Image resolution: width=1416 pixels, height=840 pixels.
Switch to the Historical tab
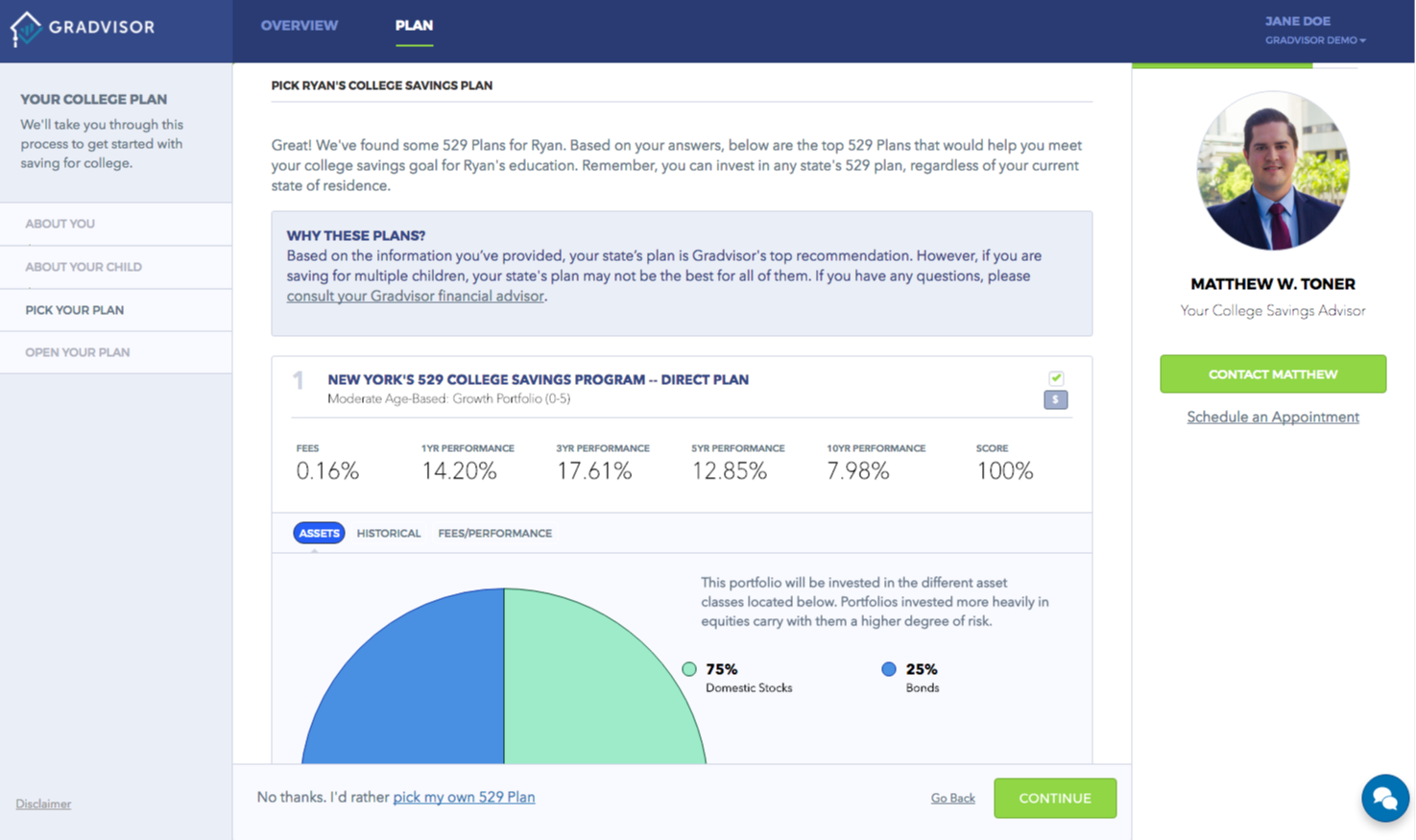click(389, 533)
